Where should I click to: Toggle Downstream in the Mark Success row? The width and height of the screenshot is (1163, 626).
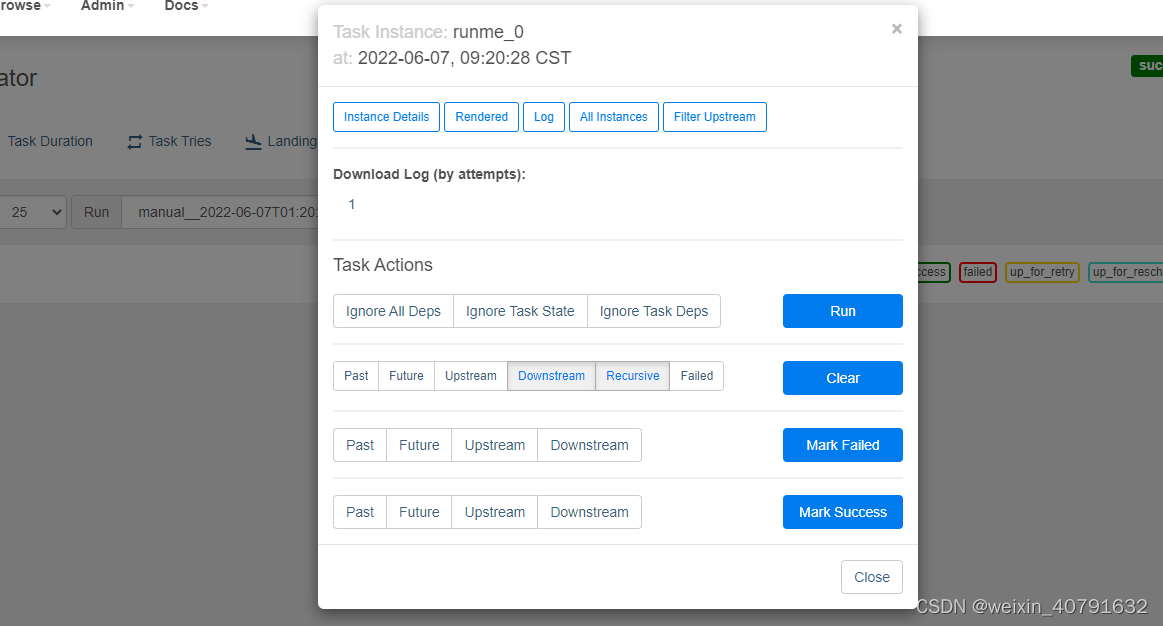590,512
